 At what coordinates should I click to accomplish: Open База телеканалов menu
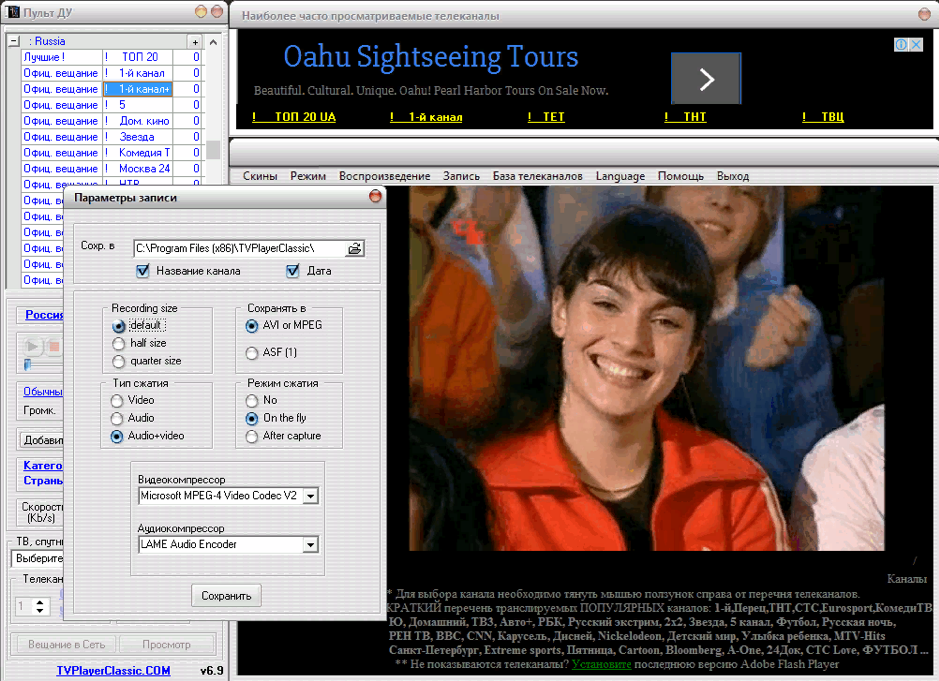pos(537,176)
